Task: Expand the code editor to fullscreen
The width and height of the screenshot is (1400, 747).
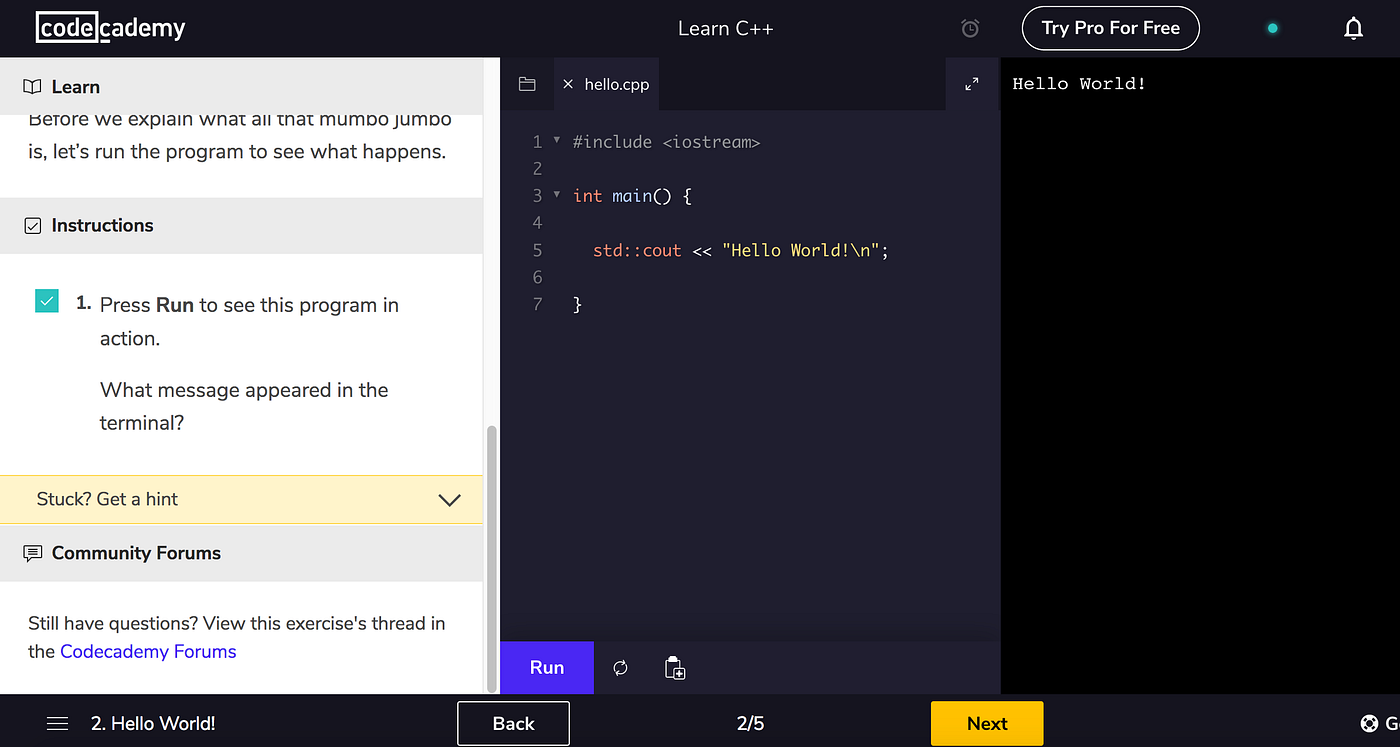Action: (x=970, y=84)
